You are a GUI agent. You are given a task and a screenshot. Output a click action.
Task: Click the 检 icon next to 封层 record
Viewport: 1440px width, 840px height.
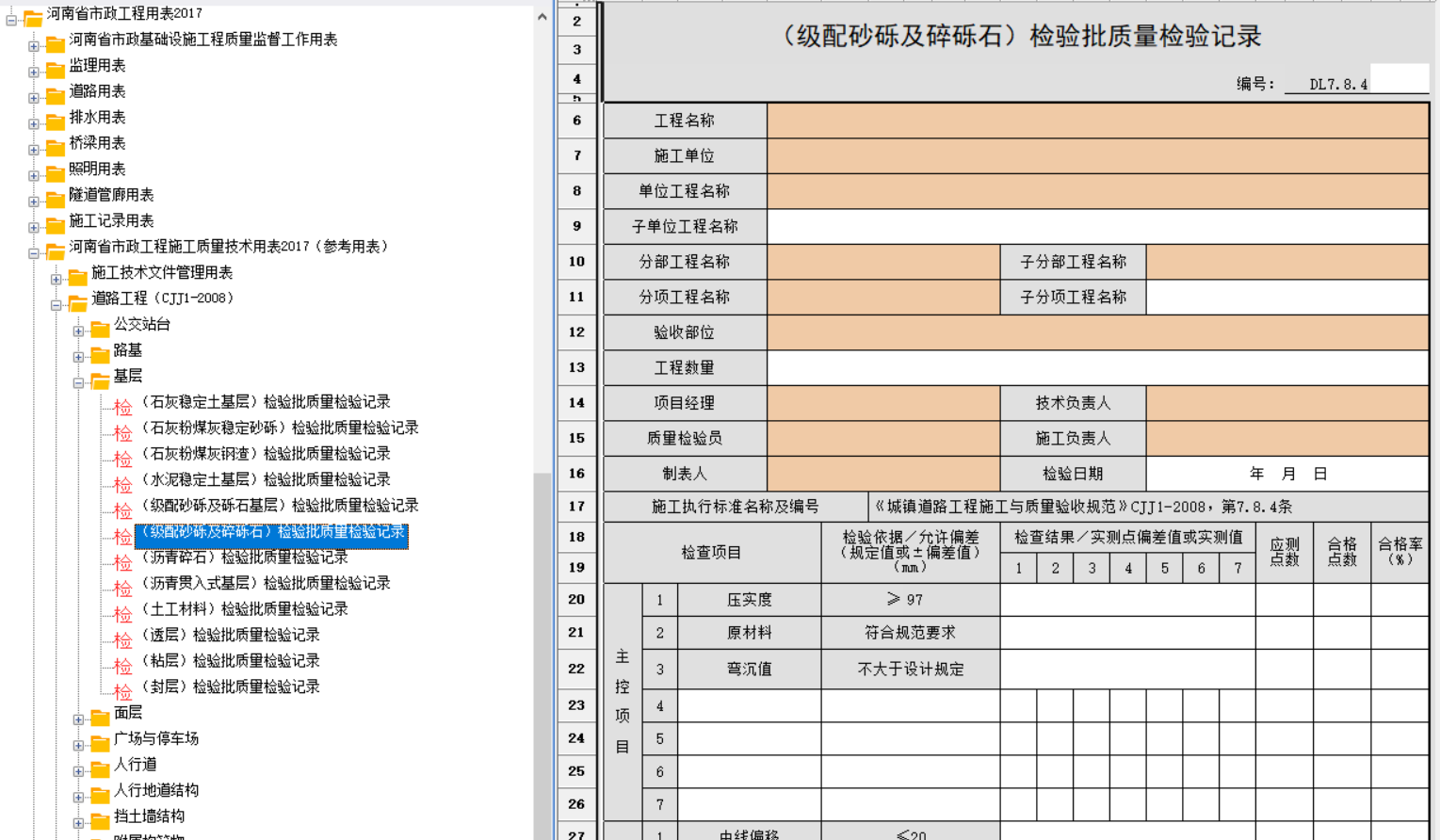click(122, 692)
